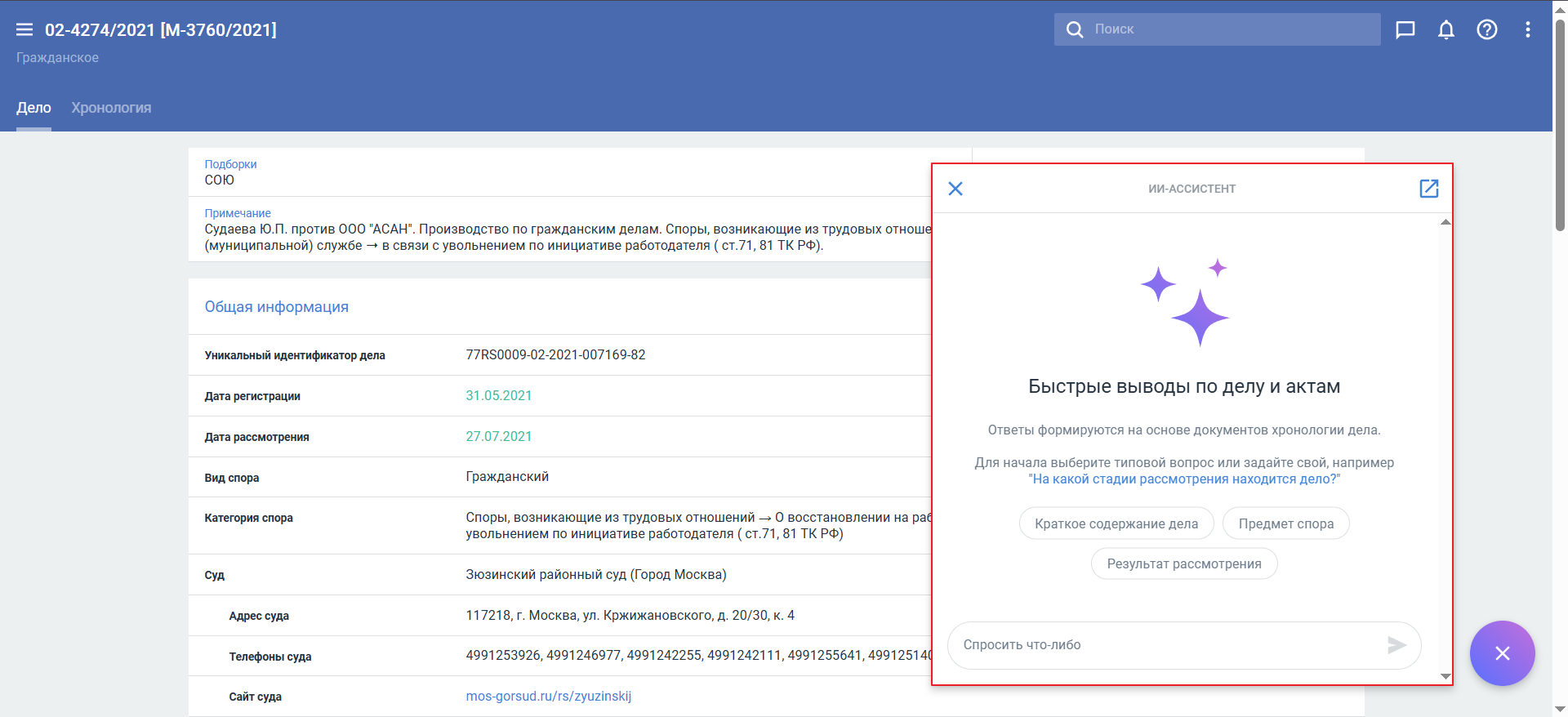The height and width of the screenshot is (717, 1568).
Task: Click the purple floating assistant button
Action: coord(1502,653)
